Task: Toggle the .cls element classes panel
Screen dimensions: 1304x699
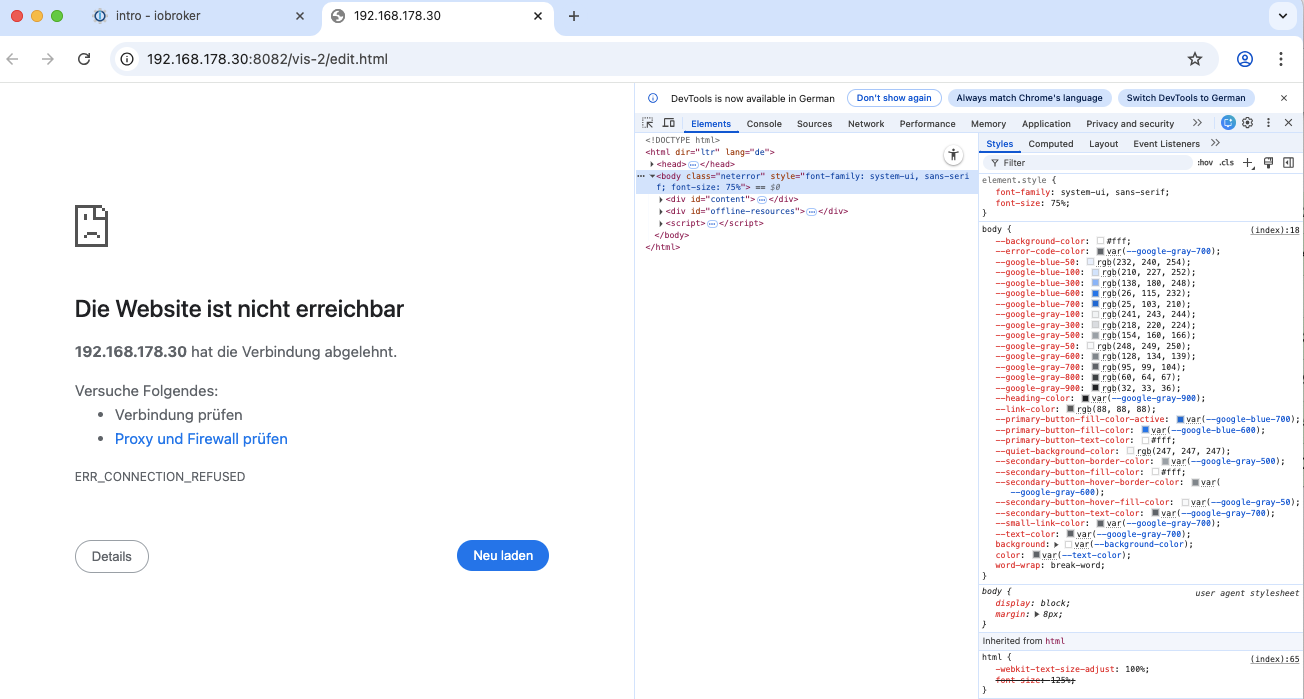Action: (x=1226, y=162)
